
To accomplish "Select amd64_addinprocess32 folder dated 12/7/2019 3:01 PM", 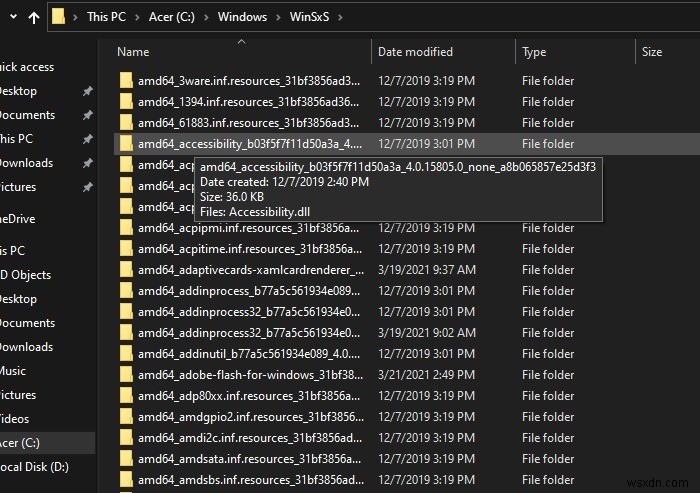I will coord(249,312).
